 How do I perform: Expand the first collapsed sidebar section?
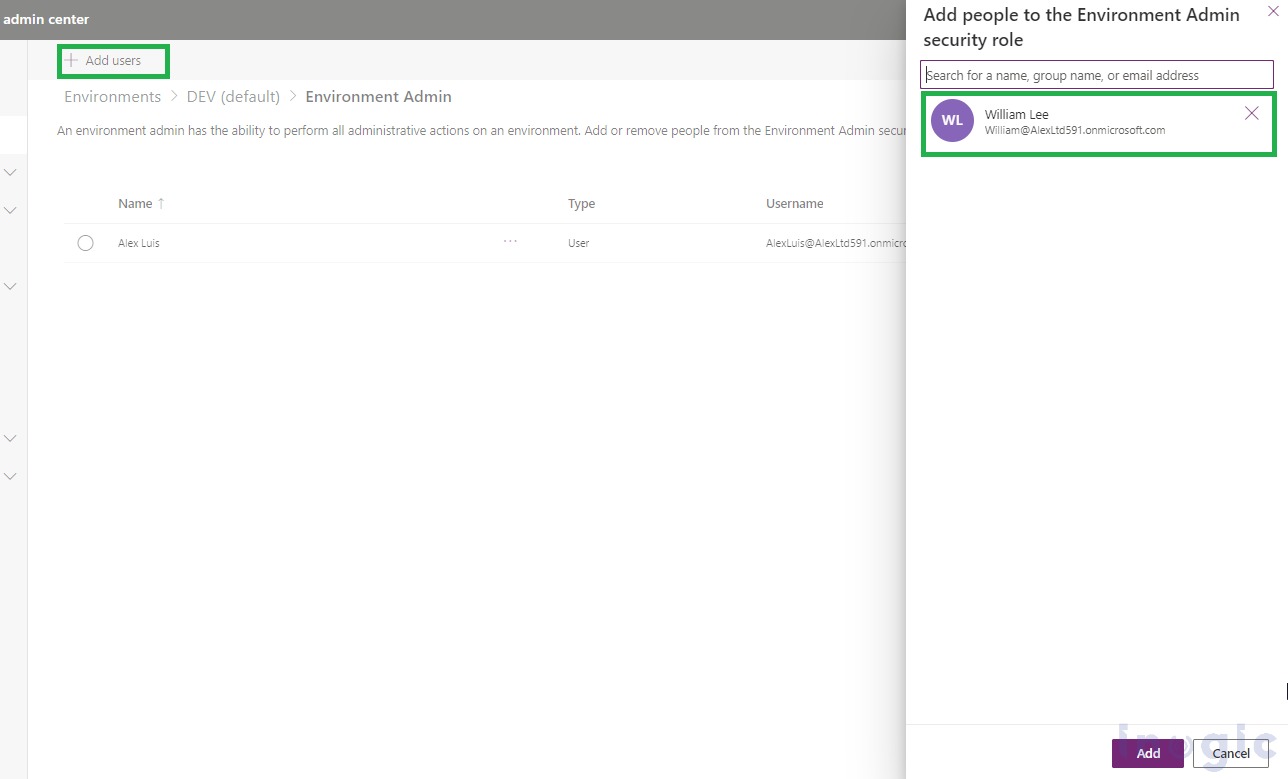tap(10, 171)
